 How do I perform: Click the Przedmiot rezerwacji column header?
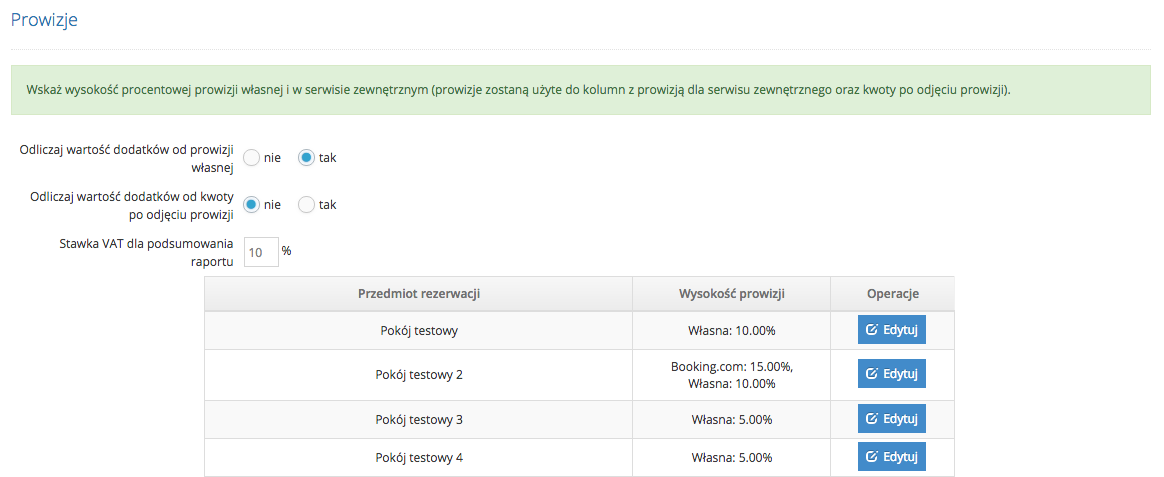[419, 294]
